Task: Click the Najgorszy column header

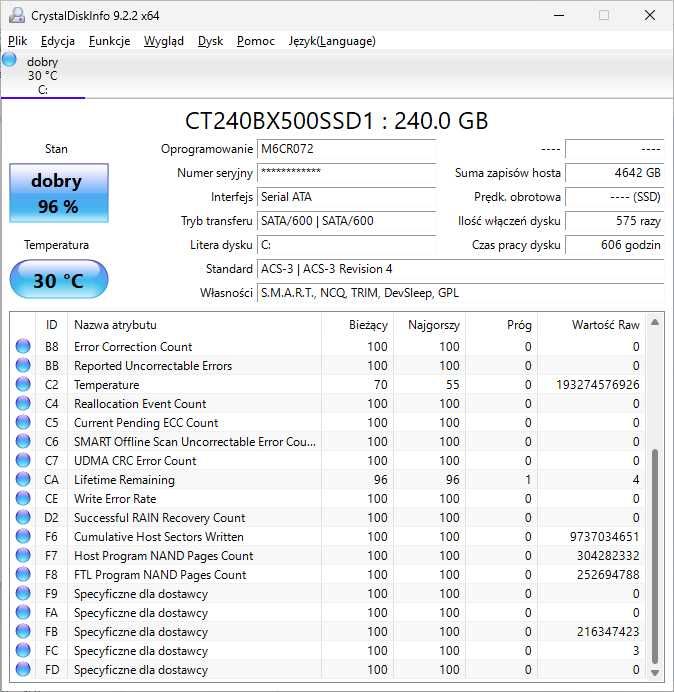Action: (x=429, y=325)
